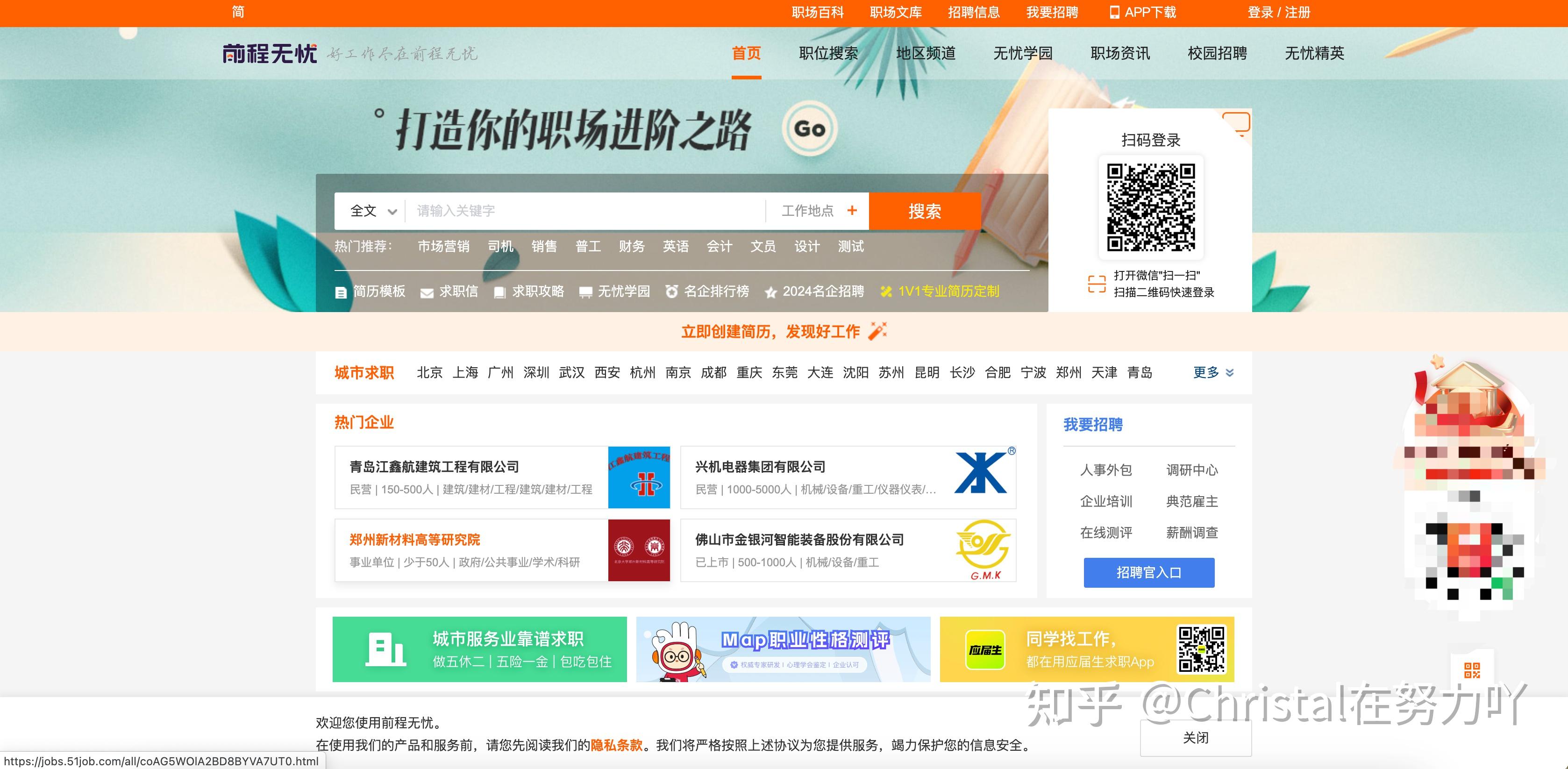Viewport: 1568px width, 769px height.
Task: Click the star icon beside 2024名企招聘
Action: 770,292
